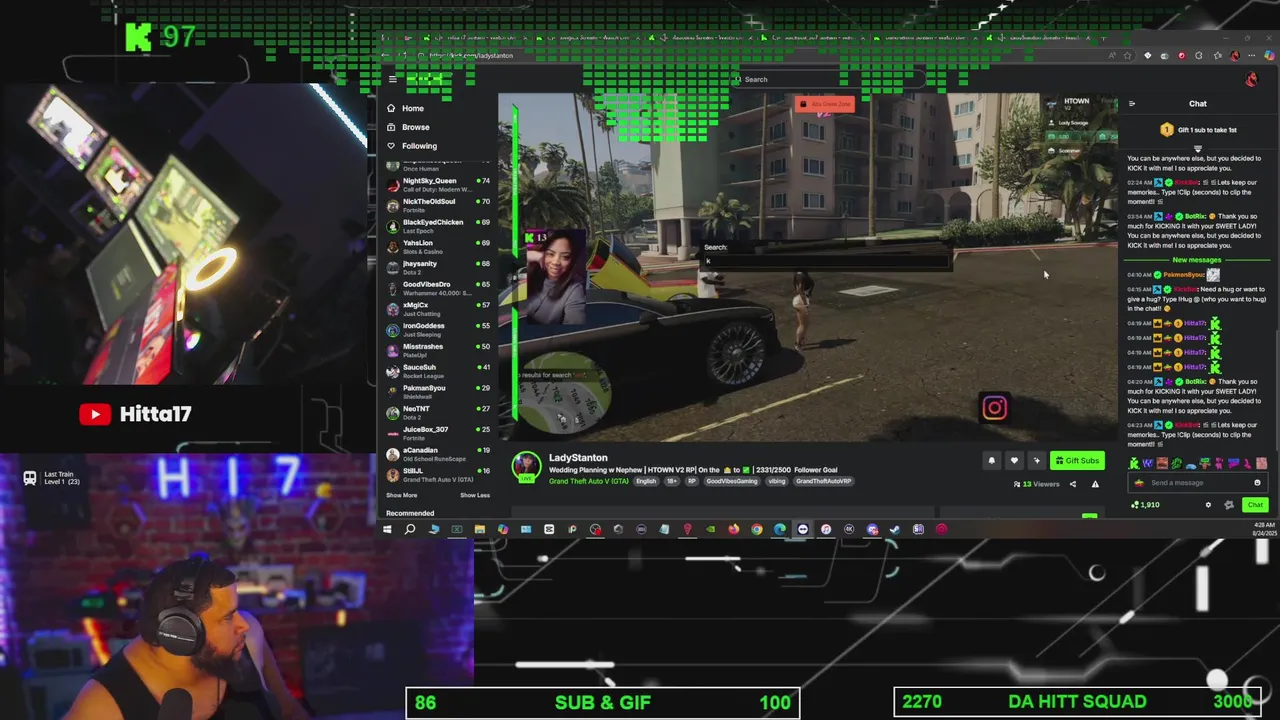
Task: Open Browse in Kick sidebar
Action: coord(408,127)
